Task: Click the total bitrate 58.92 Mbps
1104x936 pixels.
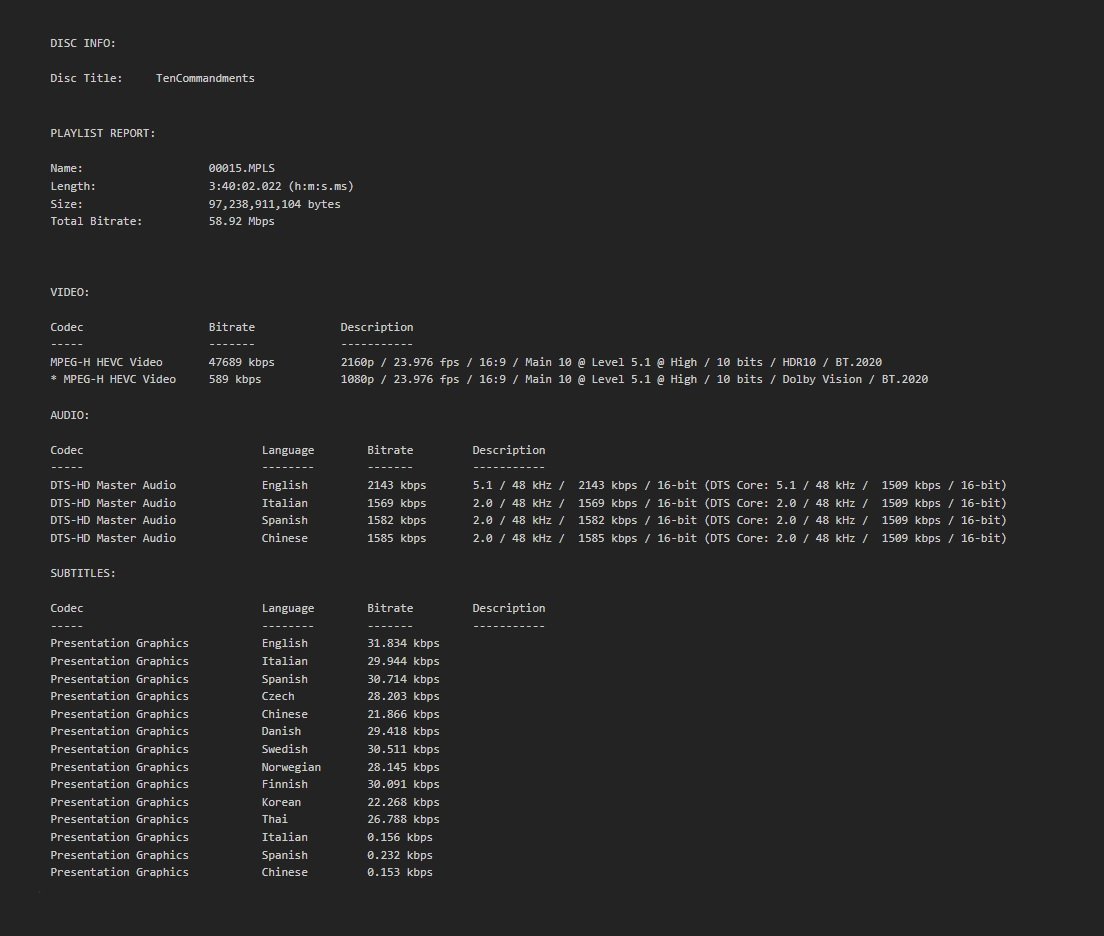Action: (x=241, y=221)
